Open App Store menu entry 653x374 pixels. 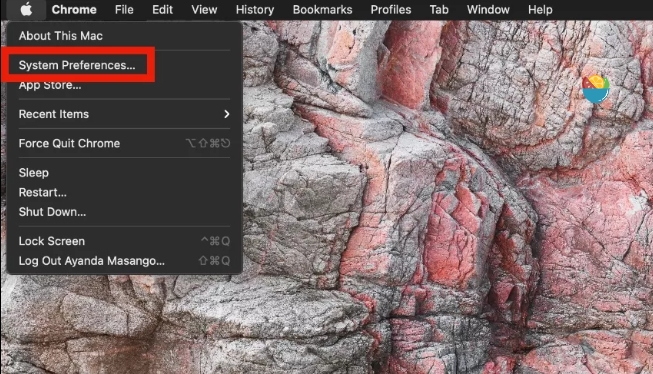pos(50,85)
